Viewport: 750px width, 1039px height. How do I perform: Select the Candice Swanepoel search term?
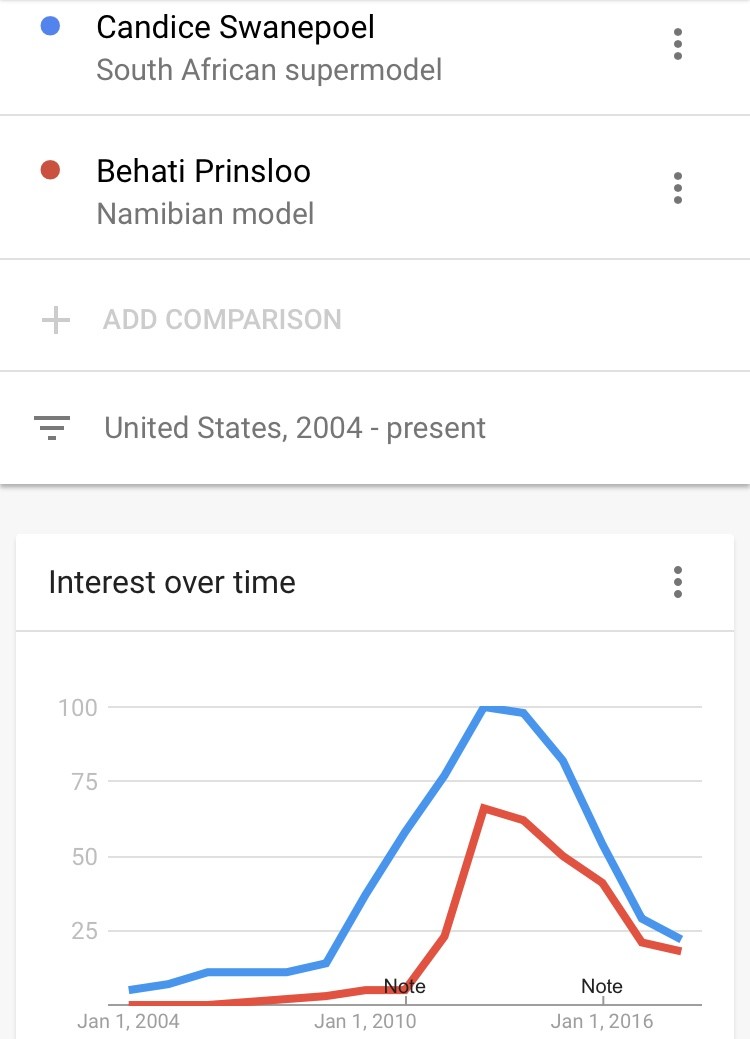pos(235,27)
